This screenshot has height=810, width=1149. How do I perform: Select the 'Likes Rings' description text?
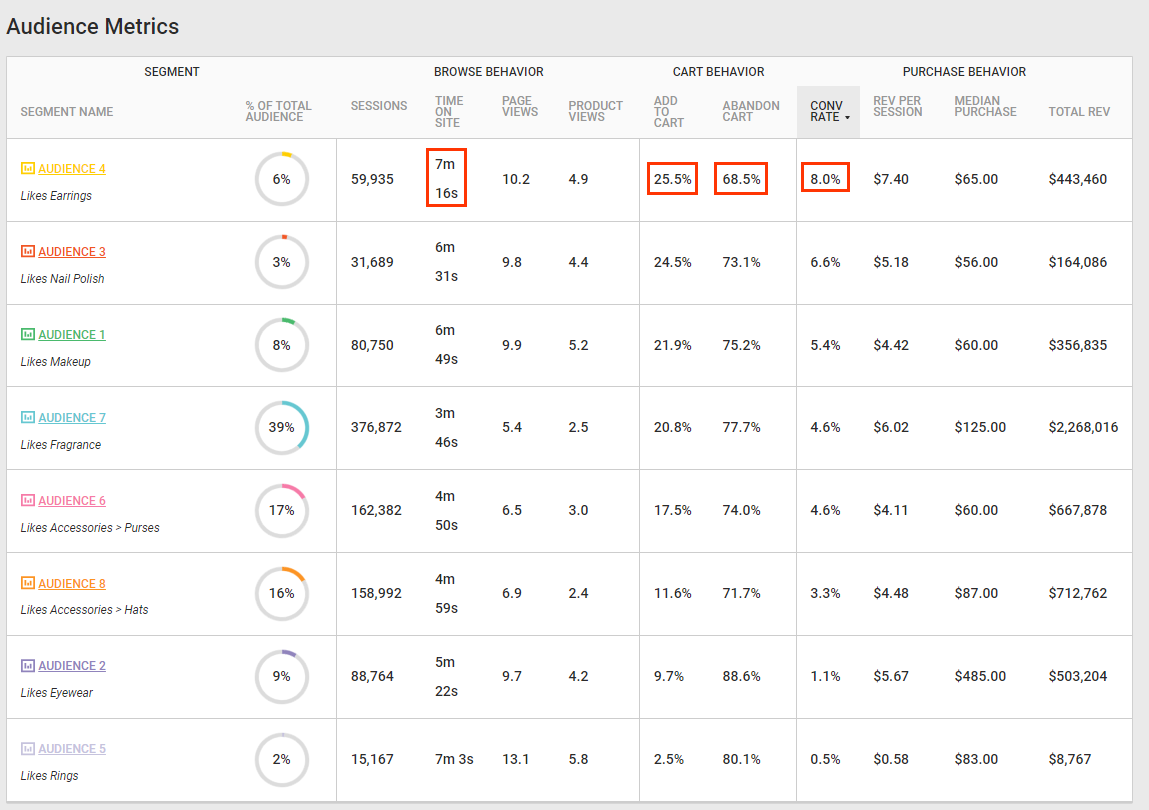49,776
